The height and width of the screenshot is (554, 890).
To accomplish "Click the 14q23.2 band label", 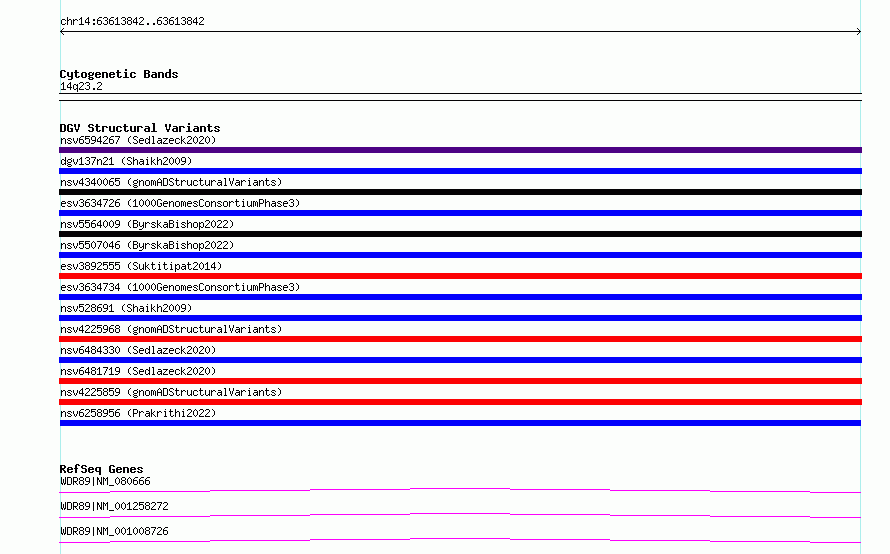I will click(x=81, y=86).
